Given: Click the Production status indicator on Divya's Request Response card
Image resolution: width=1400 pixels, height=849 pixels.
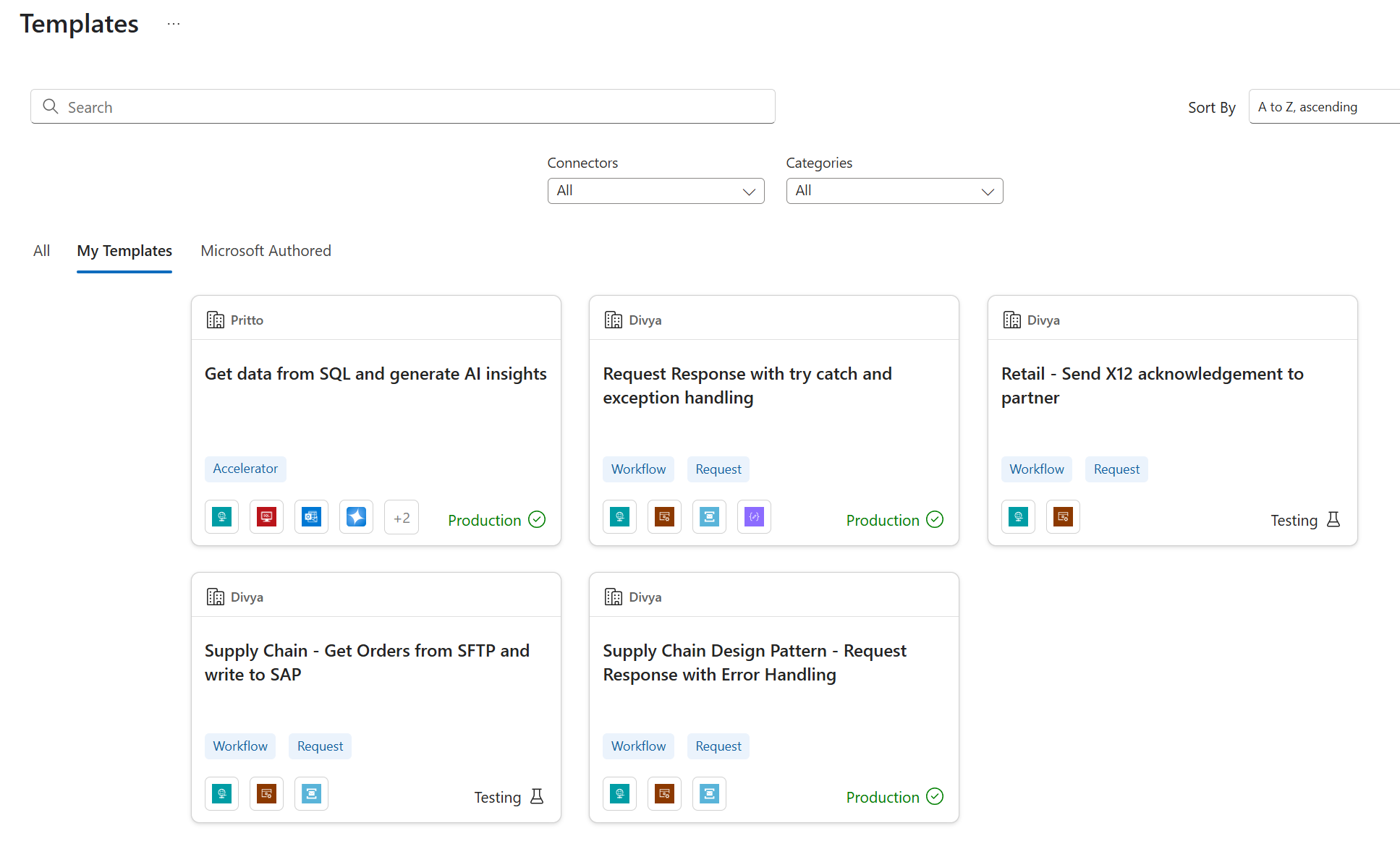Looking at the screenshot, I should (x=894, y=519).
